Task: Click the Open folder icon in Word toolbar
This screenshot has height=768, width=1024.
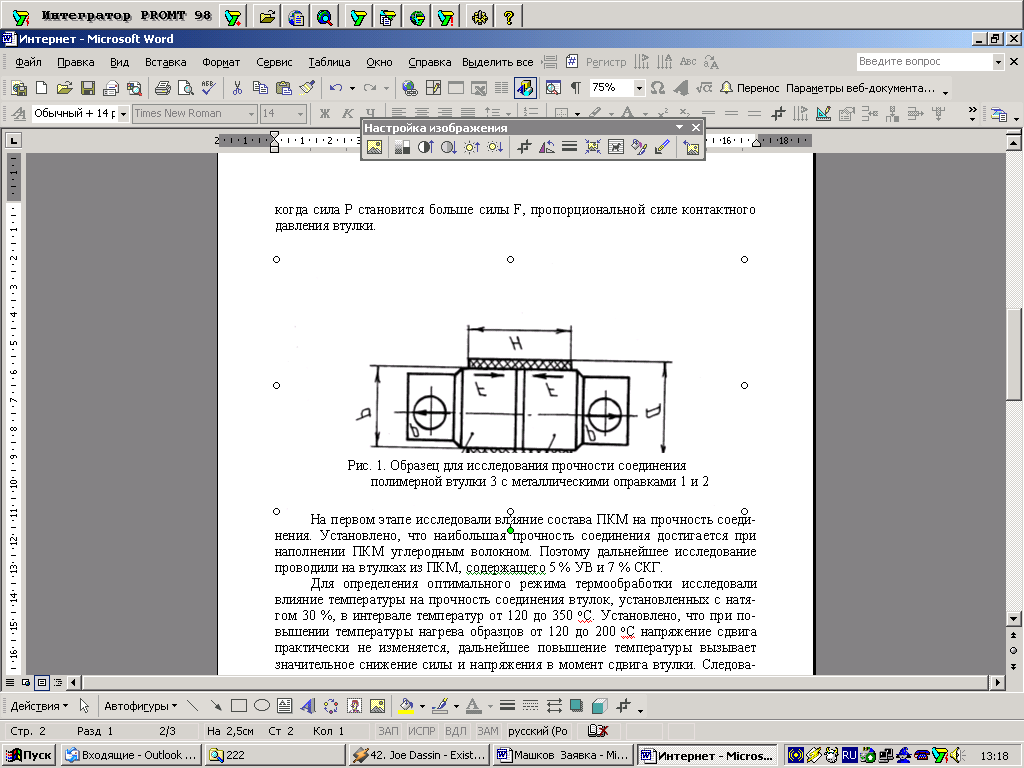Action: (64, 88)
